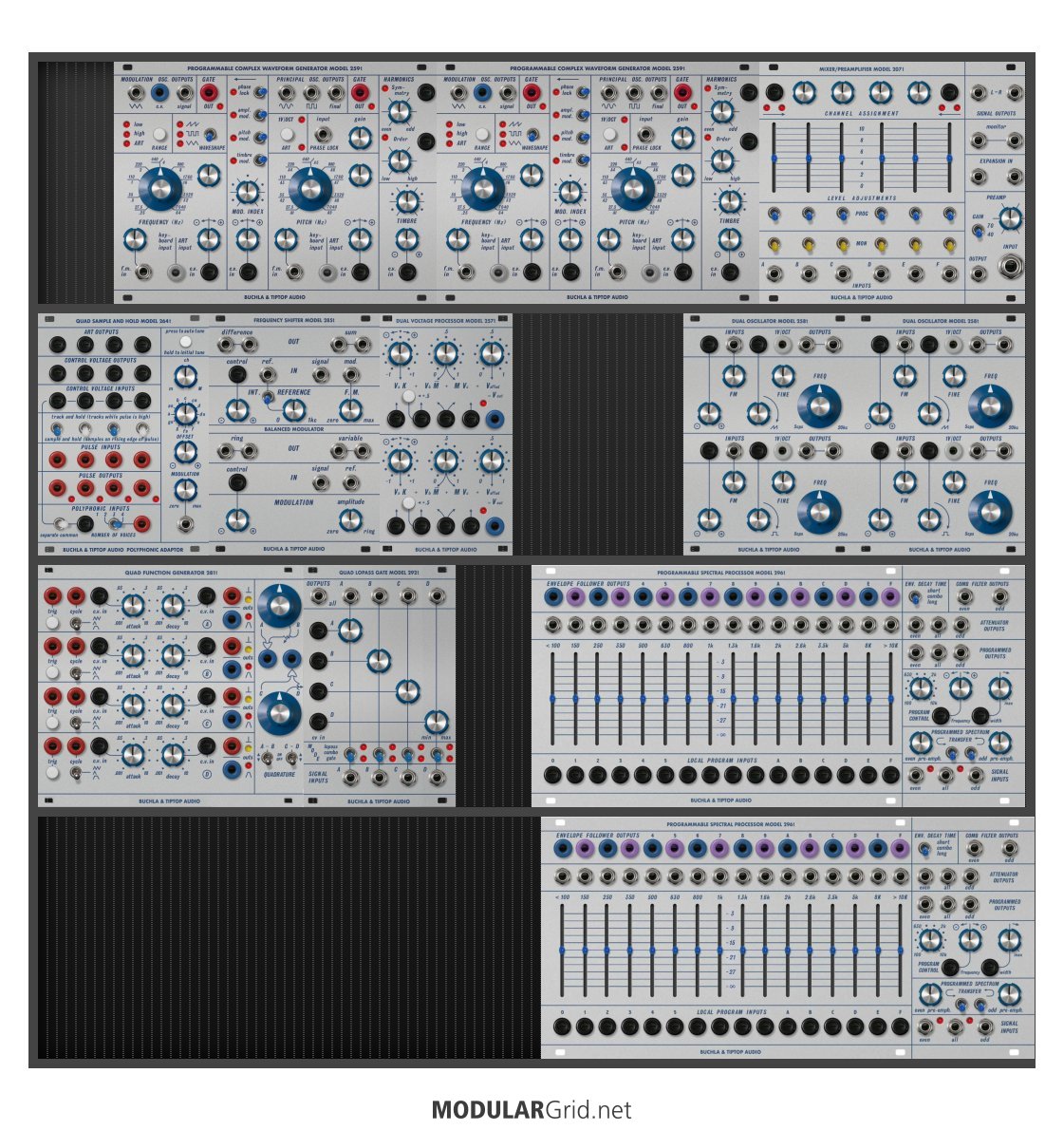Viewport: 1064px width, 1130px height.
Task: Toggle the INT. REFERENCE switch on Frequency Shifter
Action: pyautogui.click(x=268, y=396)
